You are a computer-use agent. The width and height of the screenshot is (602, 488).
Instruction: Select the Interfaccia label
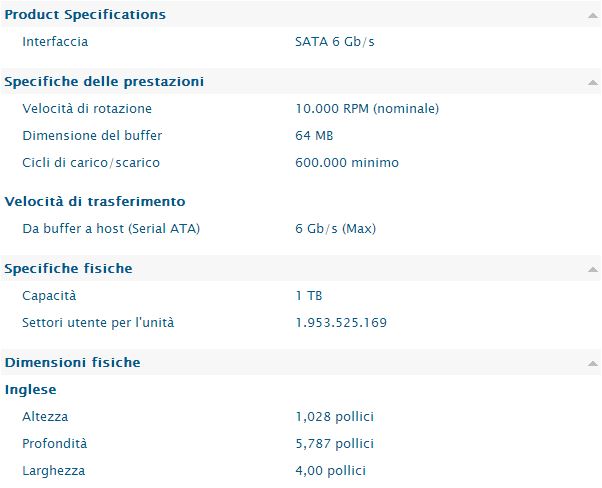click(55, 41)
